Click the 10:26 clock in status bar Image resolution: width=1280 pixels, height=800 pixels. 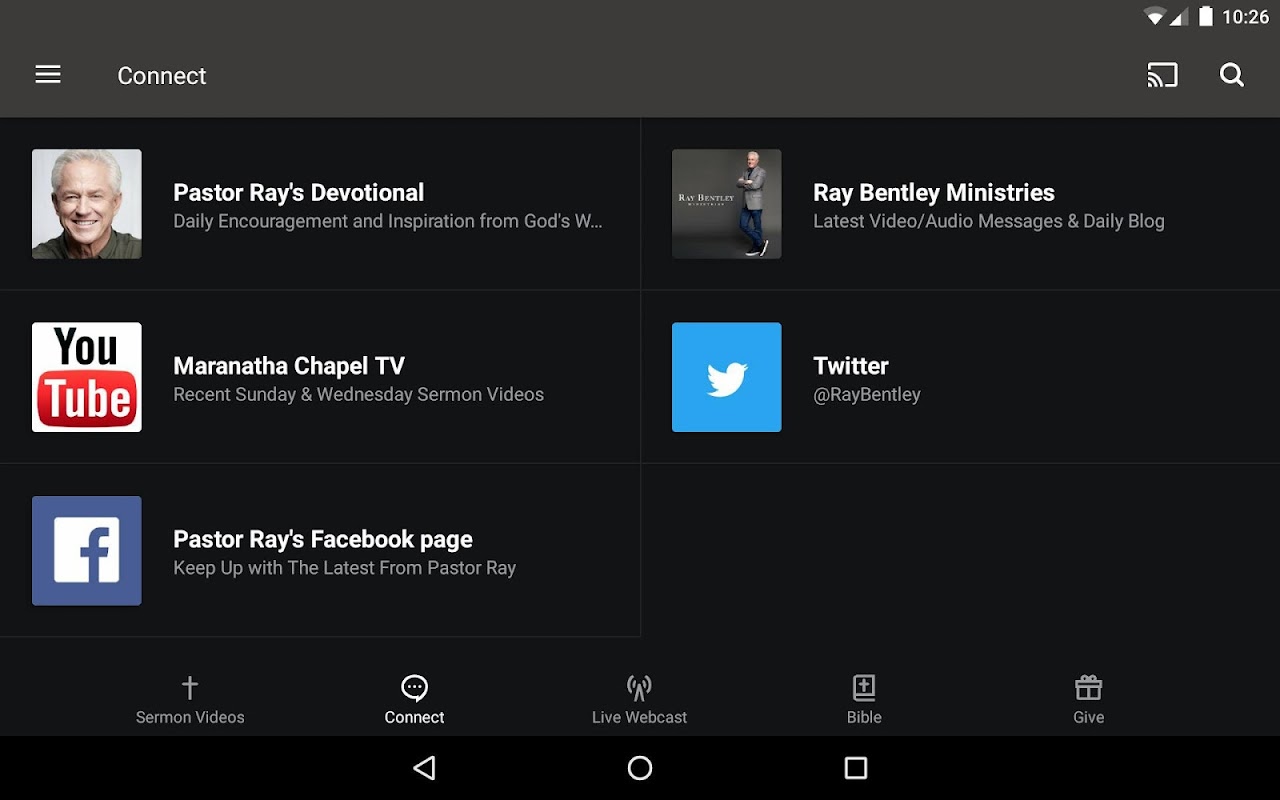(x=1245, y=16)
